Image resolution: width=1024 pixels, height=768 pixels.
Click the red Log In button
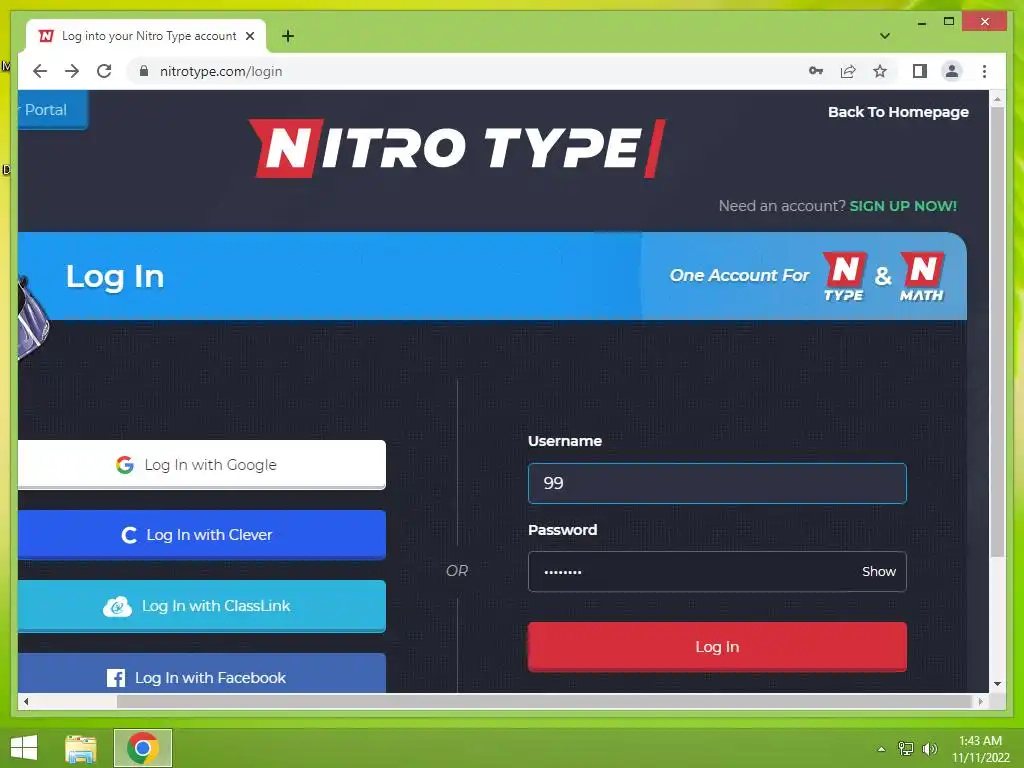coord(717,647)
